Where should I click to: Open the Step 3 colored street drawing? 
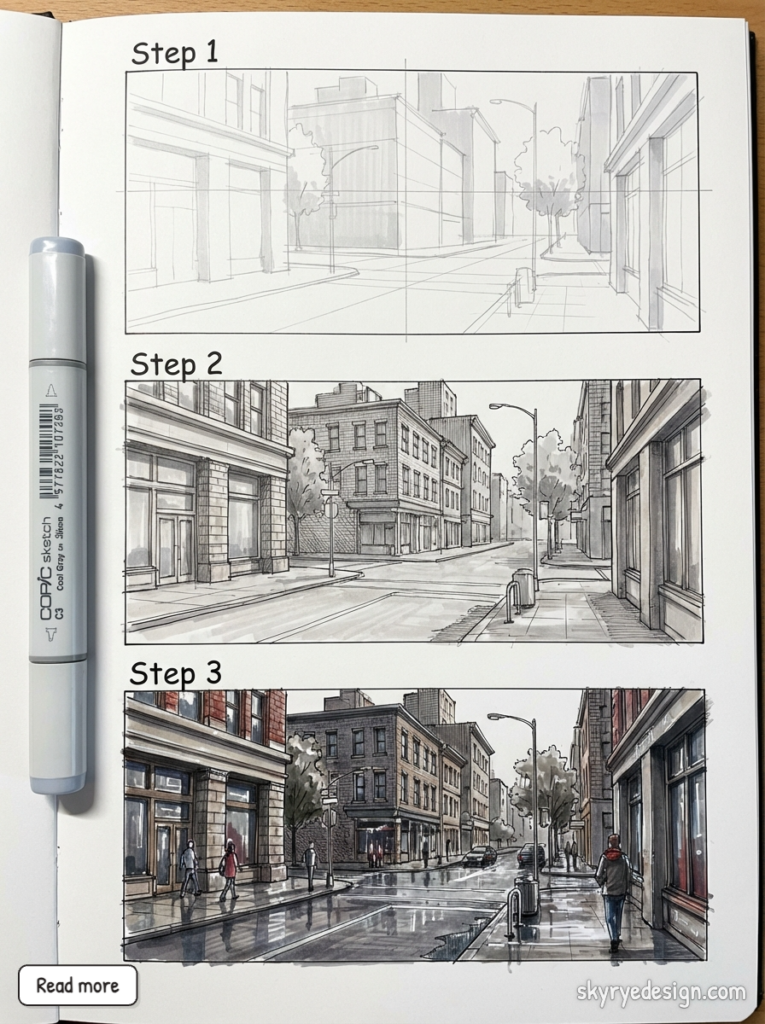[x=415, y=825]
